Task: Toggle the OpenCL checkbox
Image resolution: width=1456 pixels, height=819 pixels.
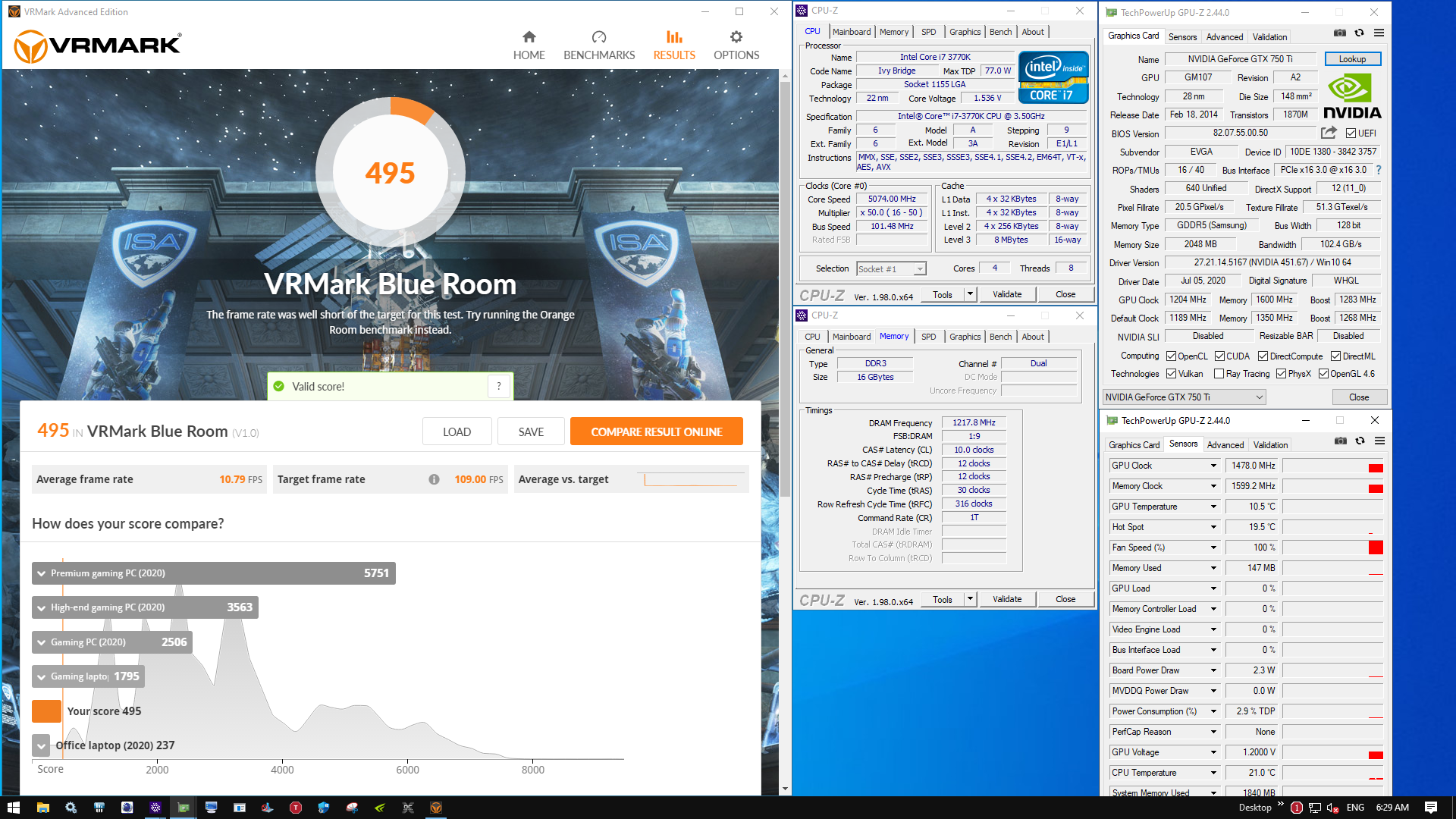Action: (1171, 356)
